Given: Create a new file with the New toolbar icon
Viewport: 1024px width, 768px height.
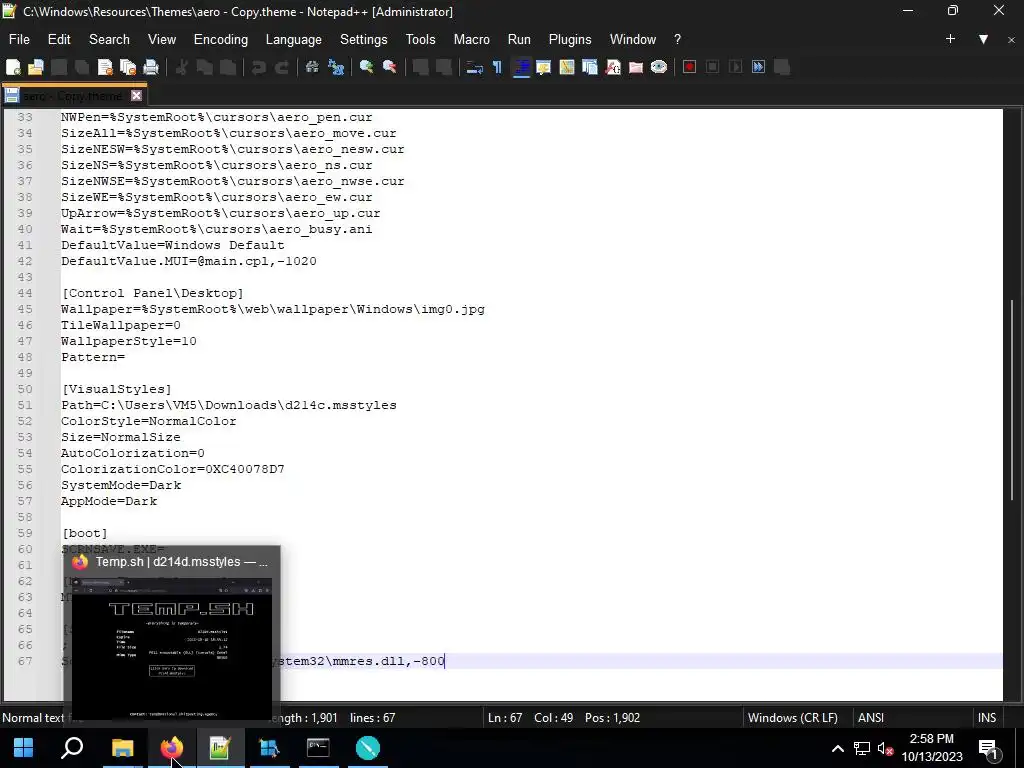Looking at the screenshot, I should tap(13, 67).
